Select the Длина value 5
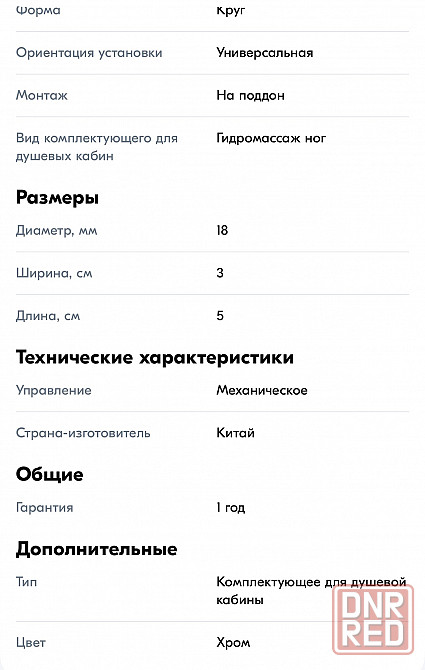 click(x=220, y=316)
